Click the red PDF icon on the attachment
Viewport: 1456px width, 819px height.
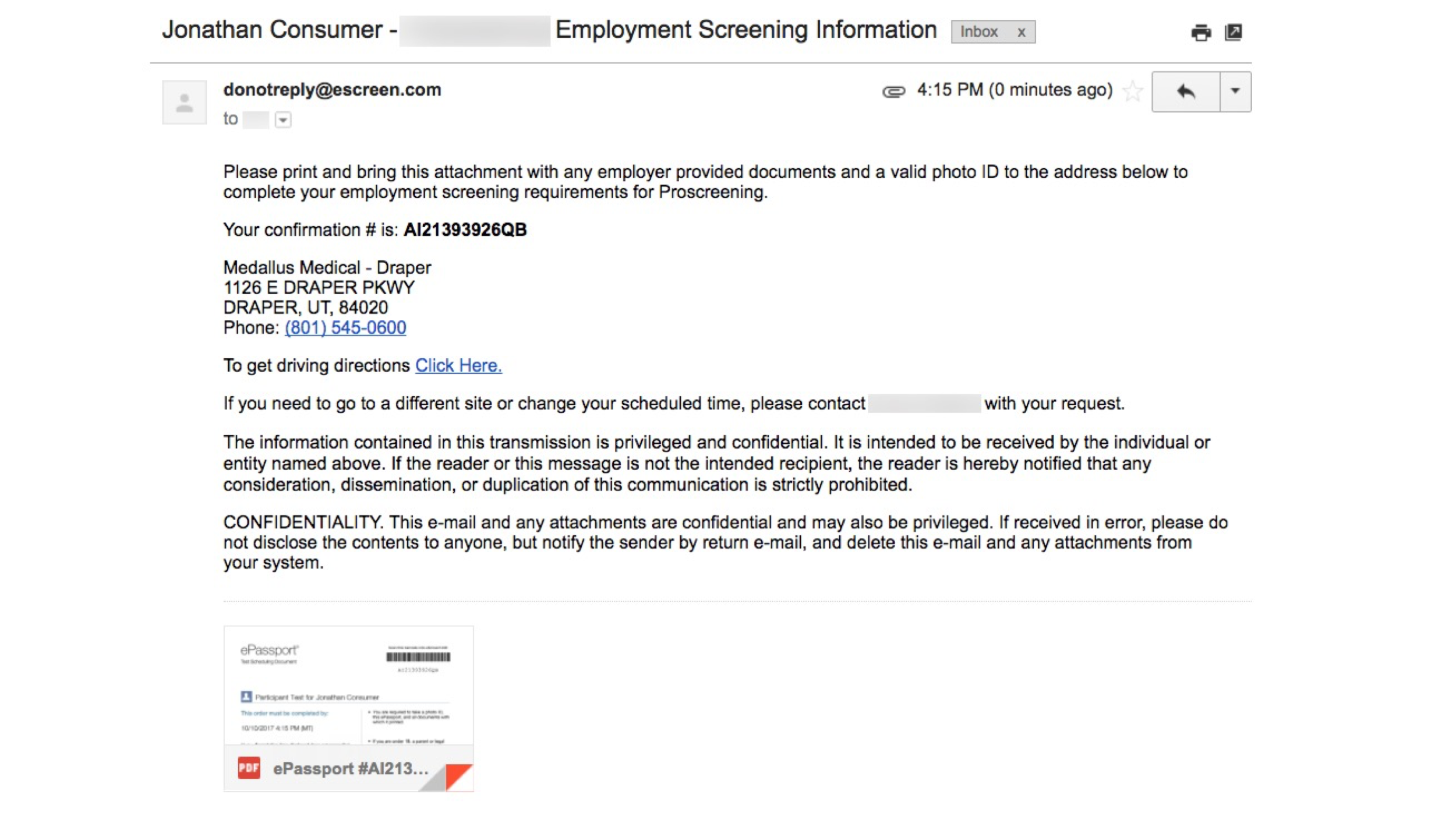(x=249, y=768)
